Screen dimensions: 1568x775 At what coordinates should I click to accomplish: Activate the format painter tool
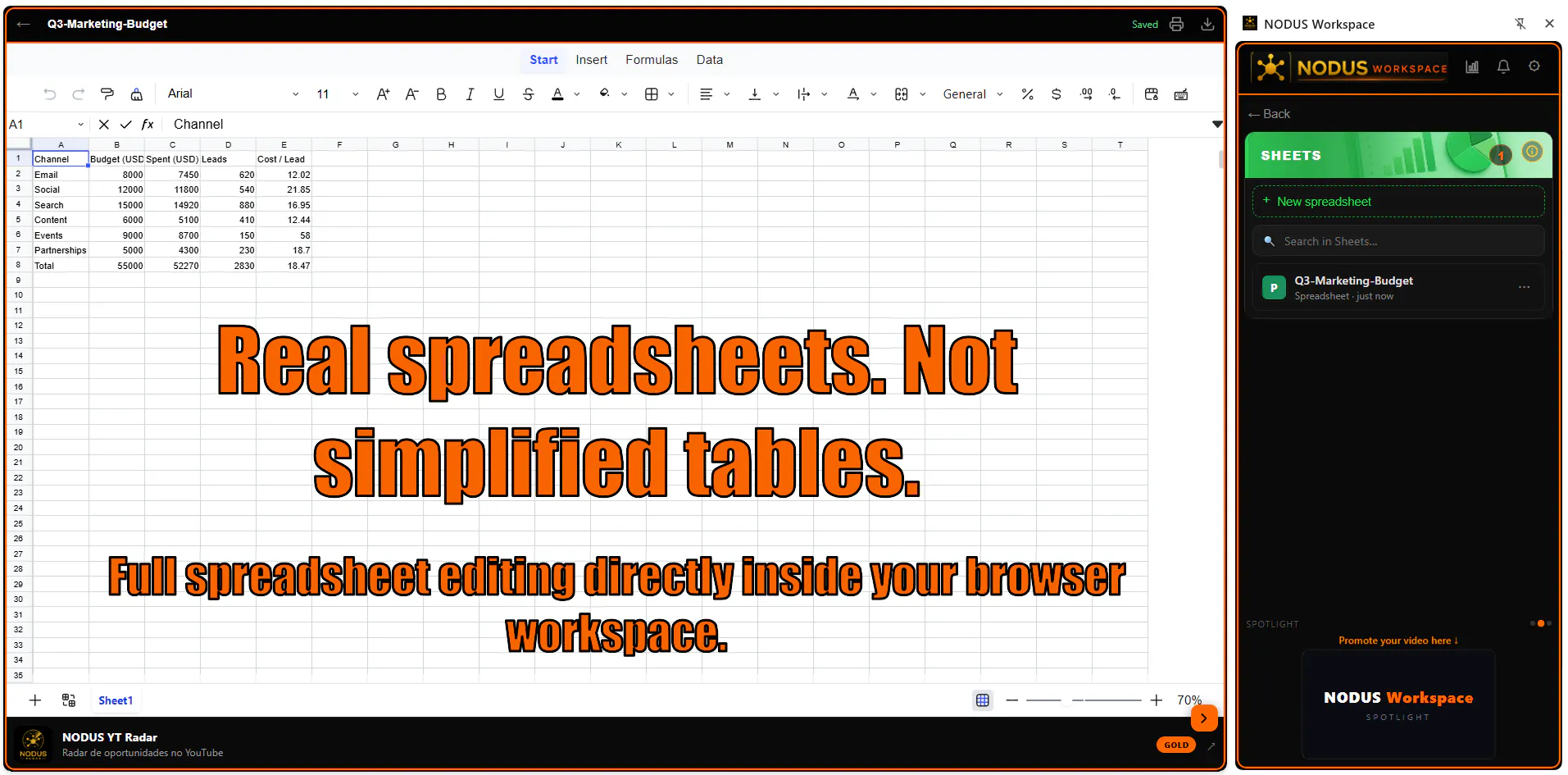(x=107, y=94)
